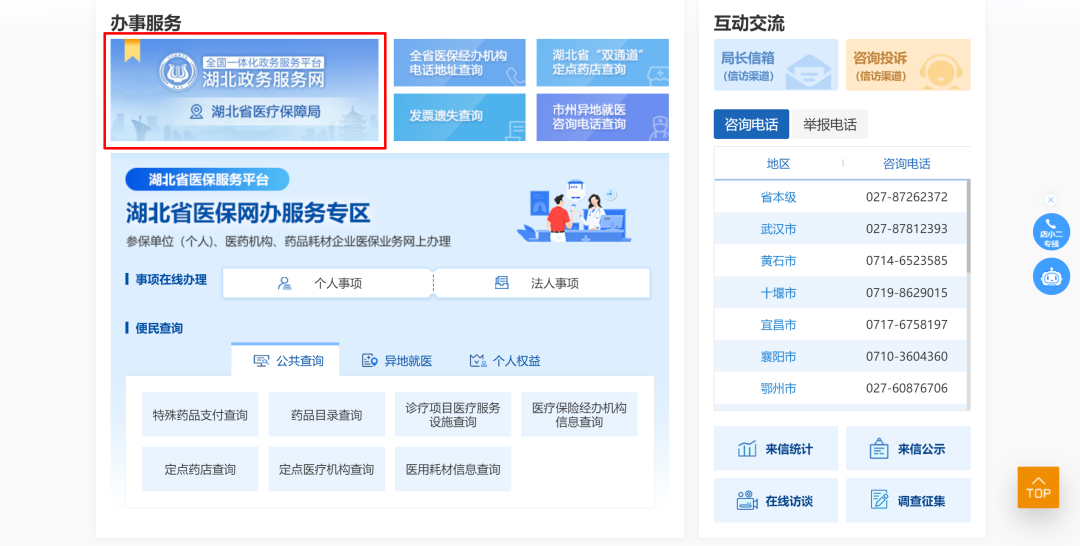Switch to 咨询电话 tab

tap(751, 125)
